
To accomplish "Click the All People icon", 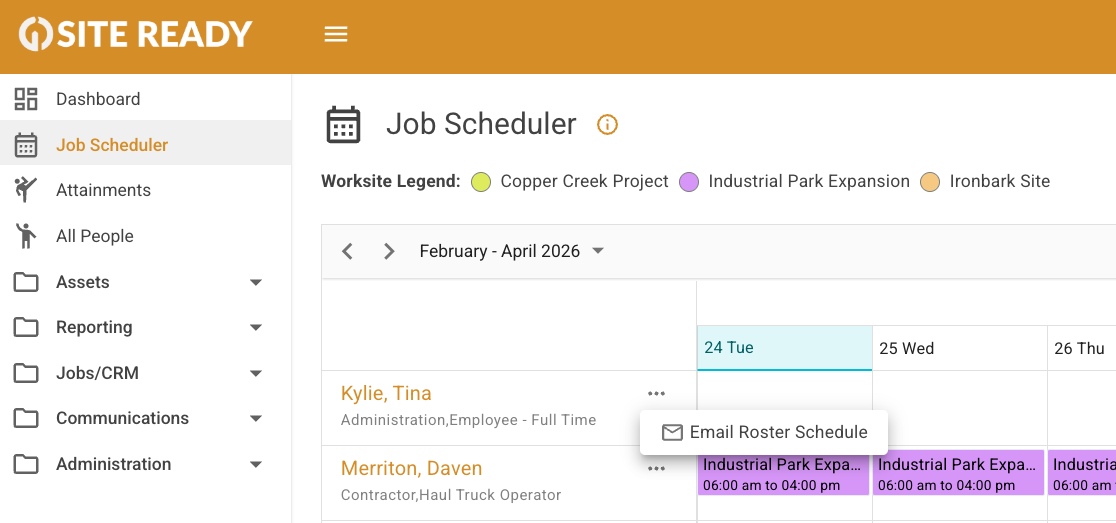I will pyautogui.click(x=26, y=236).
